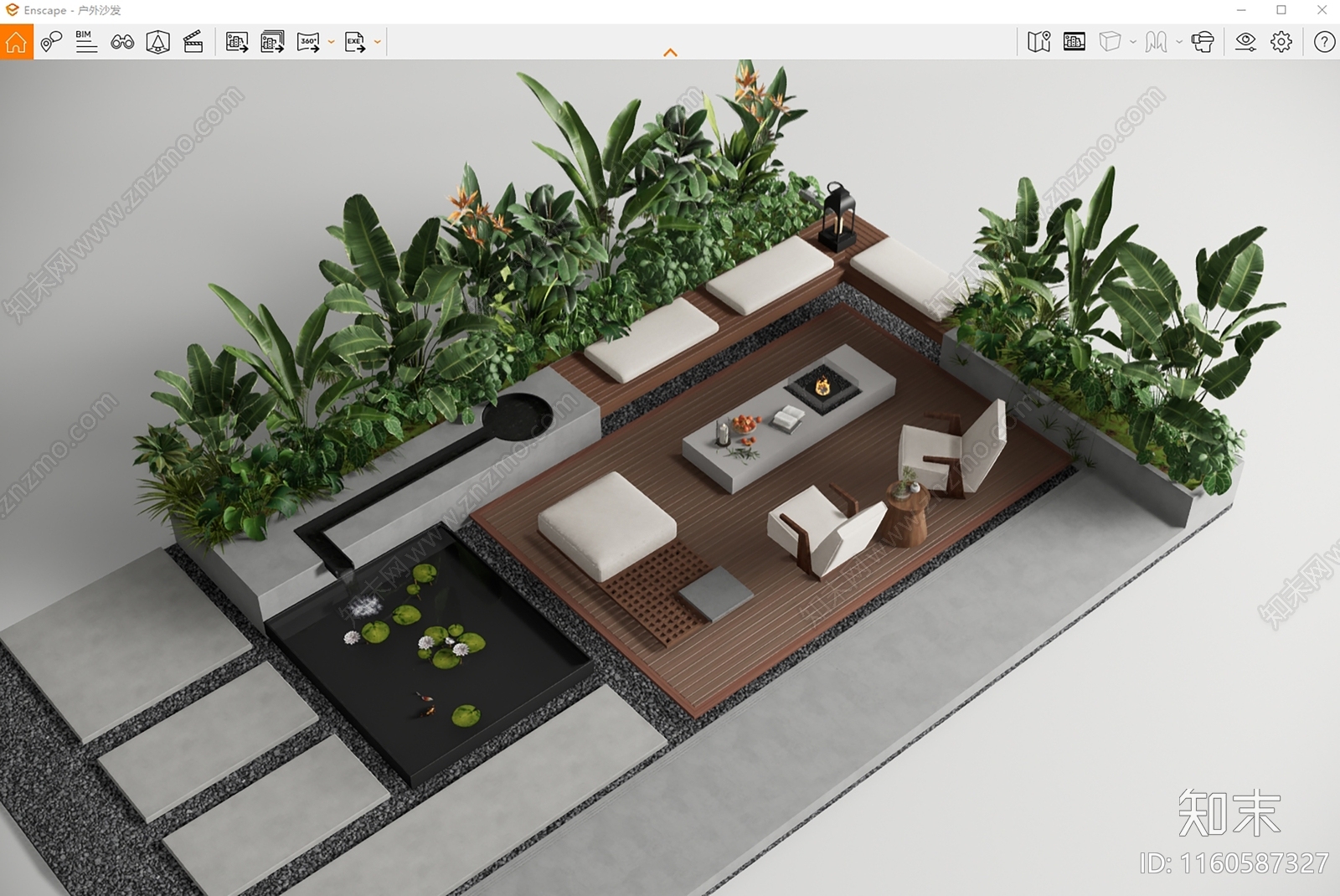Expand the box projection dropdown
Viewport: 1340px width, 896px height.
(x=1133, y=42)
